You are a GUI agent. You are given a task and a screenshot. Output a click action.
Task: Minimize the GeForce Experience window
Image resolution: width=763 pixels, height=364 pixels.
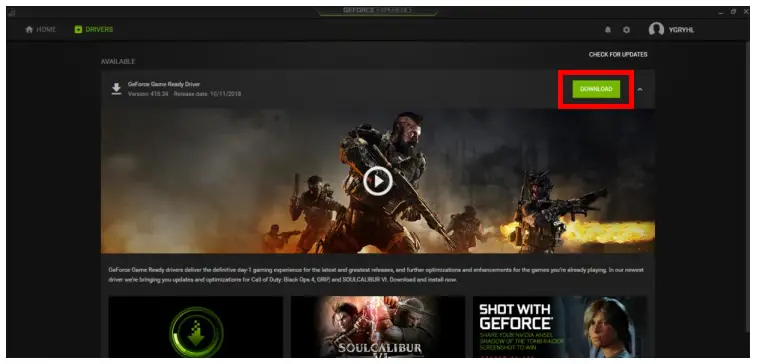[x=721, y=12]
